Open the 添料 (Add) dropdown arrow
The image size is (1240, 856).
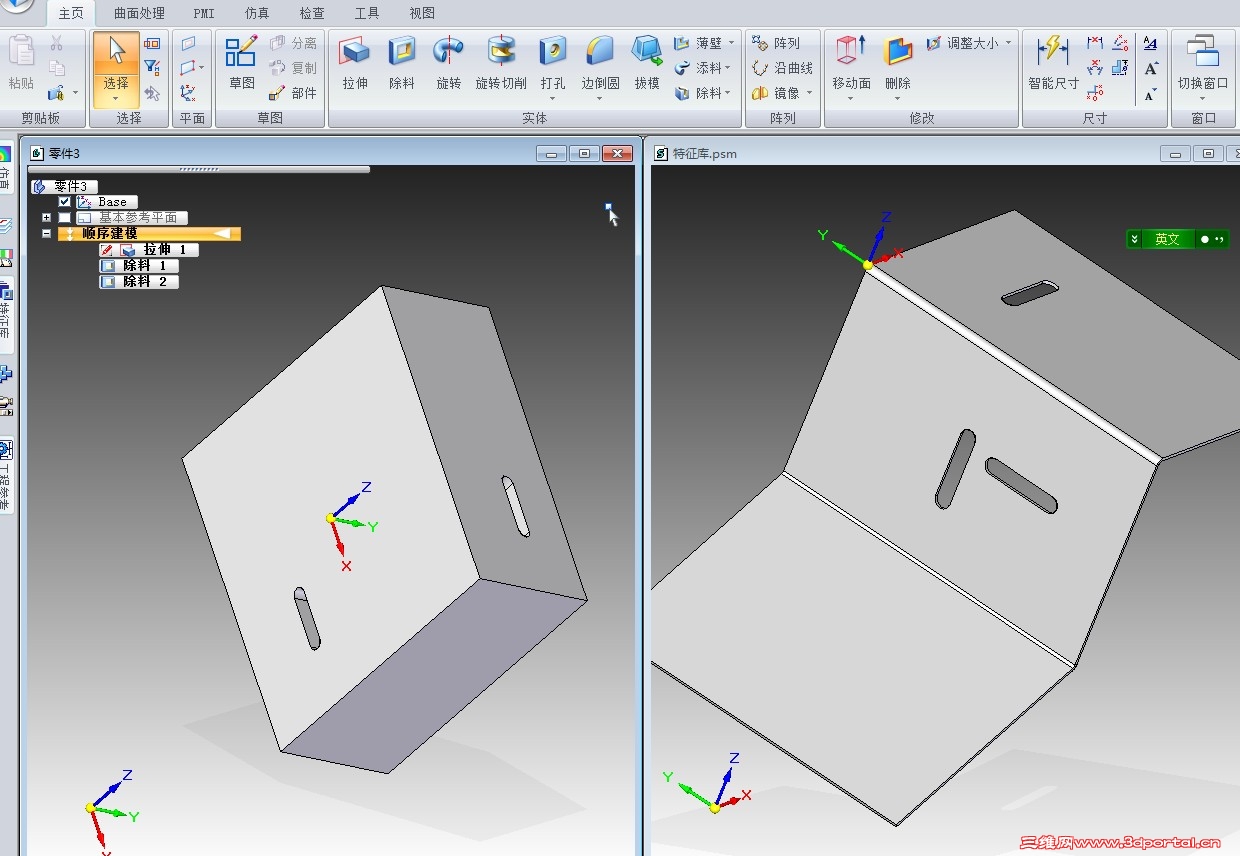click(728, 68)
